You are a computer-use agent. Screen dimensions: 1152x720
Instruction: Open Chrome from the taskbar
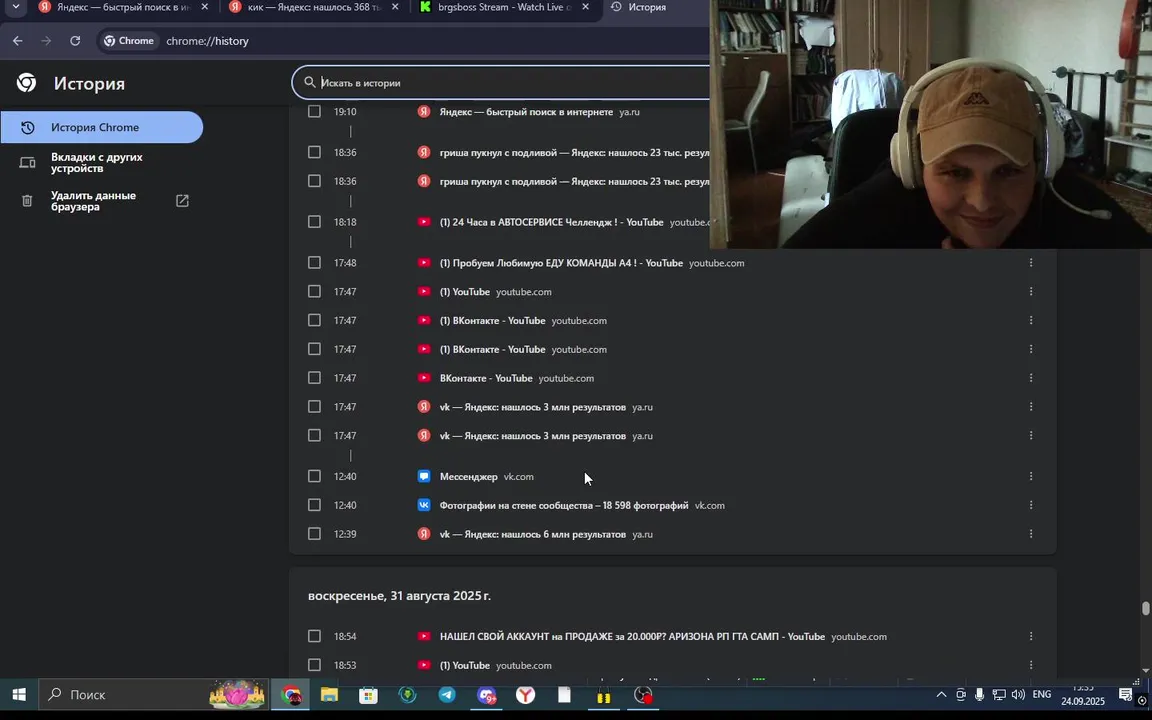(291, 695)
